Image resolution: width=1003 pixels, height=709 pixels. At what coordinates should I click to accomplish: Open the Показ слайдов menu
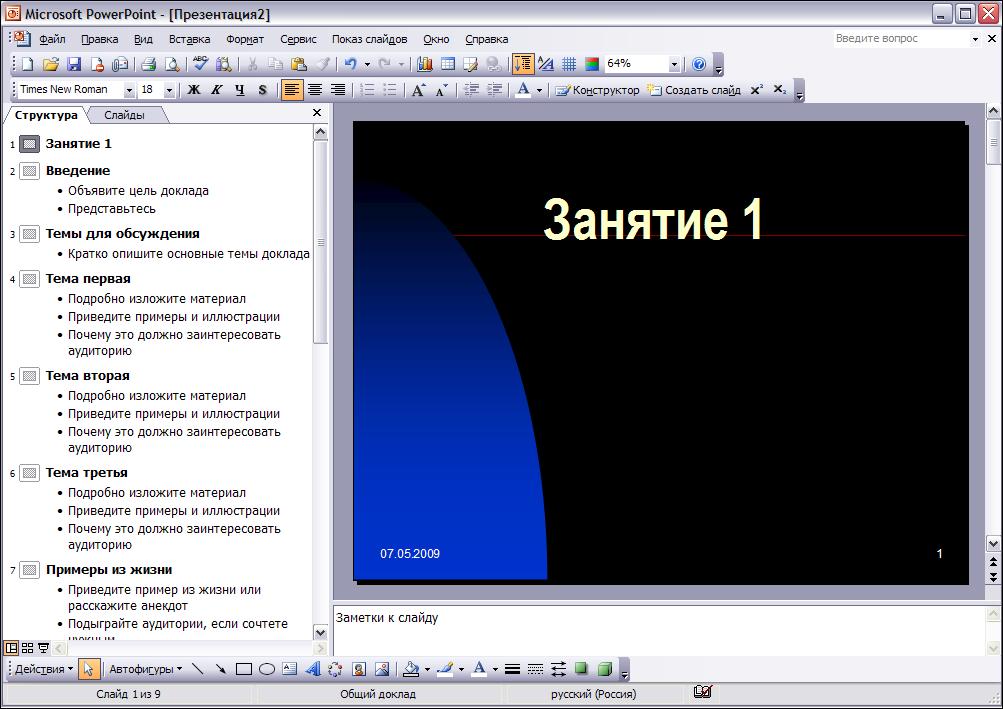point(369,39)
